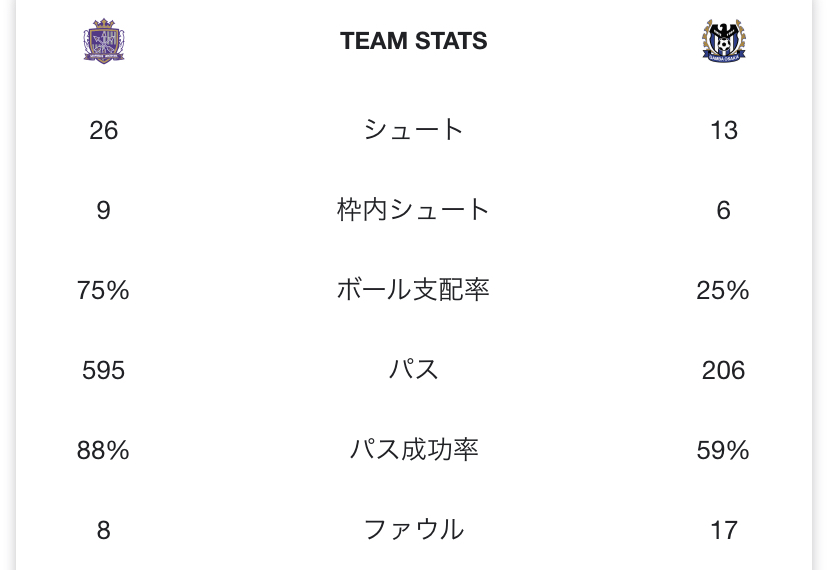Click the 206 passes value
The width and height of the screenshot is (828, 570).
coord(723,370)
